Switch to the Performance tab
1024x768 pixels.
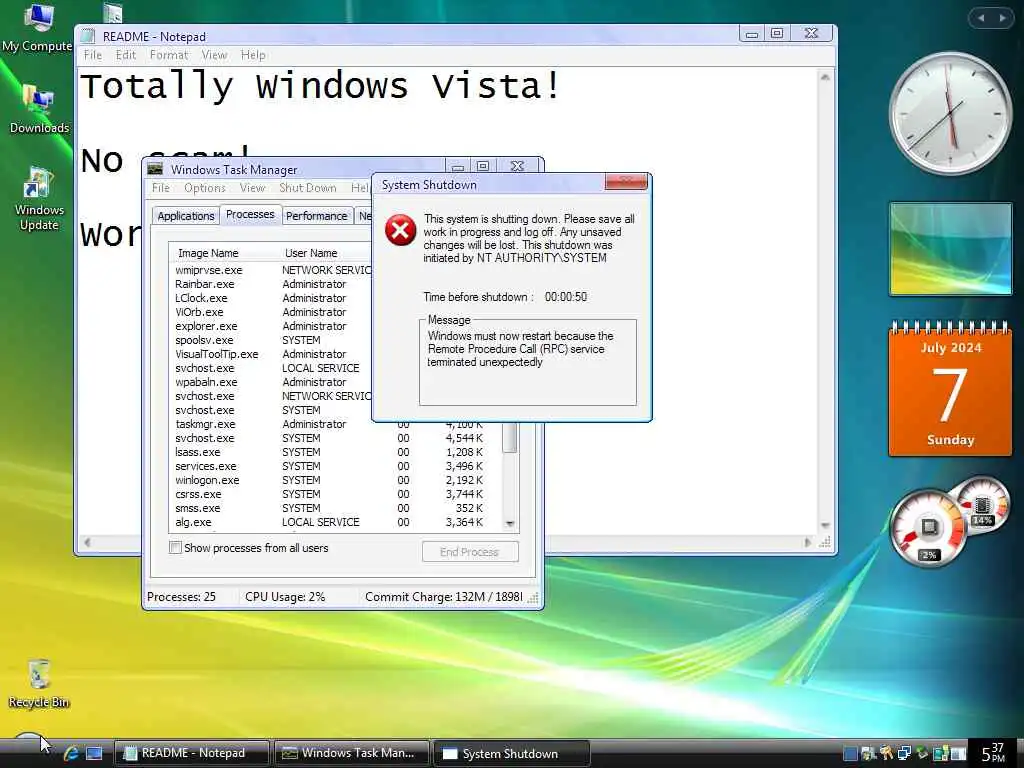pyautogui.click(x=317, y=216)
